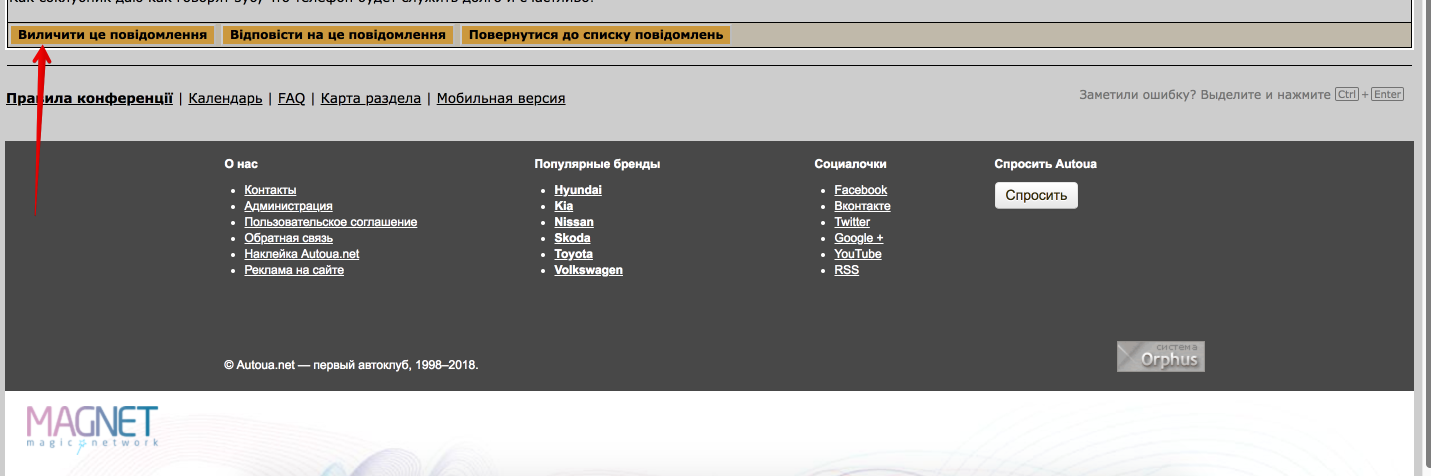The width and height of the screenshot is (1431, 476).
Task: Click 'Обратная связь' footer link
Action: click(288, 238)
